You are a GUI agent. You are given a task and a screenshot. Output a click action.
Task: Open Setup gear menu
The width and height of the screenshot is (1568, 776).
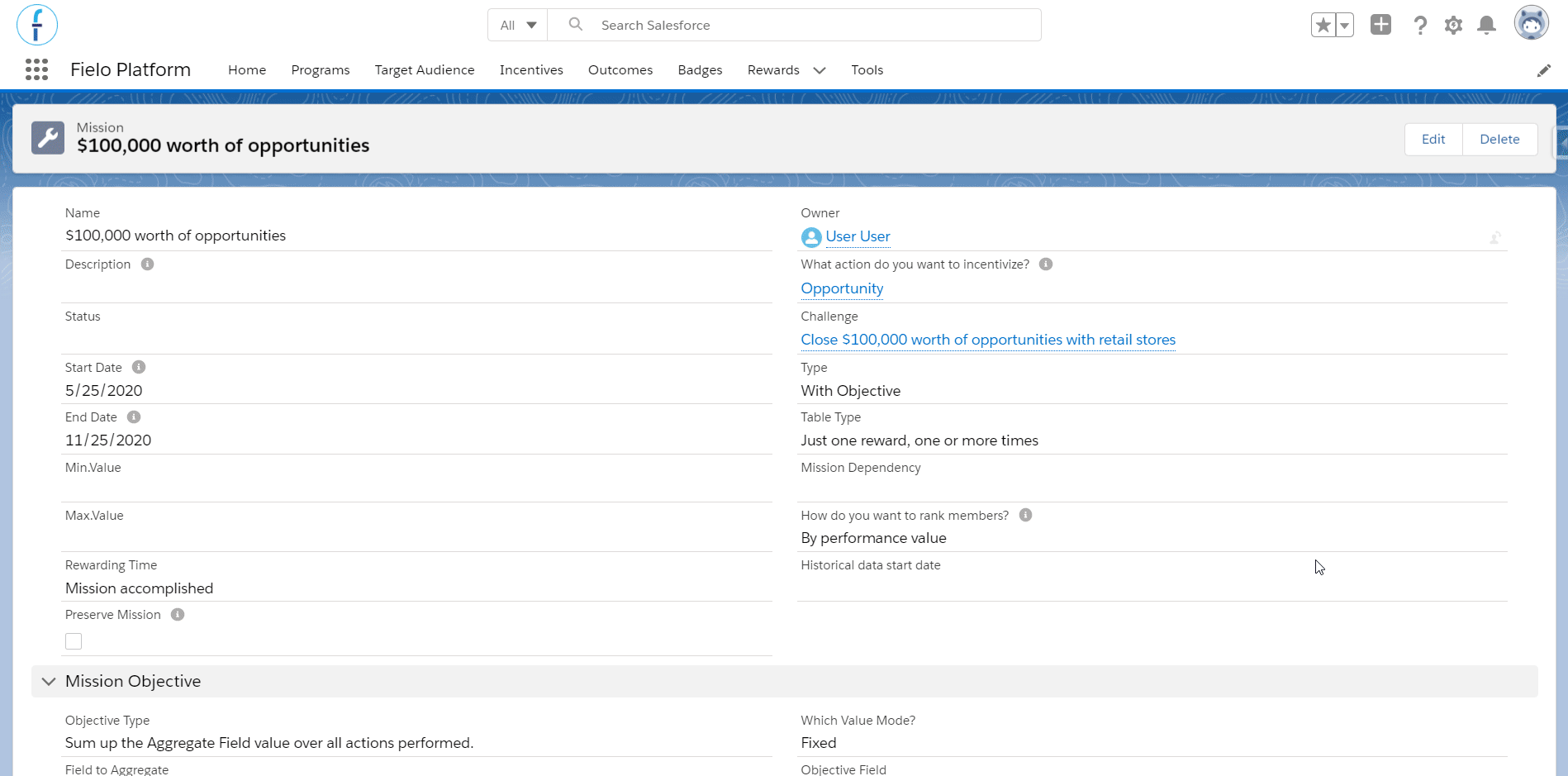pos(1453,26)
